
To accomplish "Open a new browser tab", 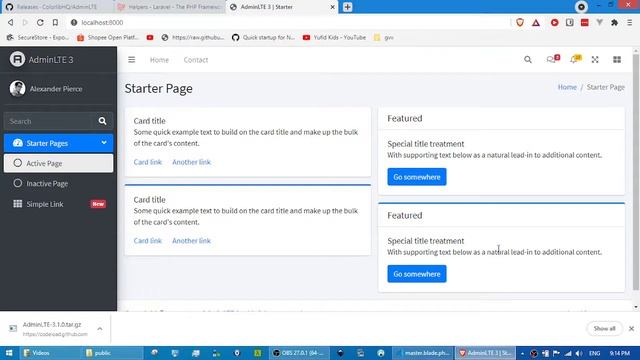I will pyautogui.click(x=347, y=7).
